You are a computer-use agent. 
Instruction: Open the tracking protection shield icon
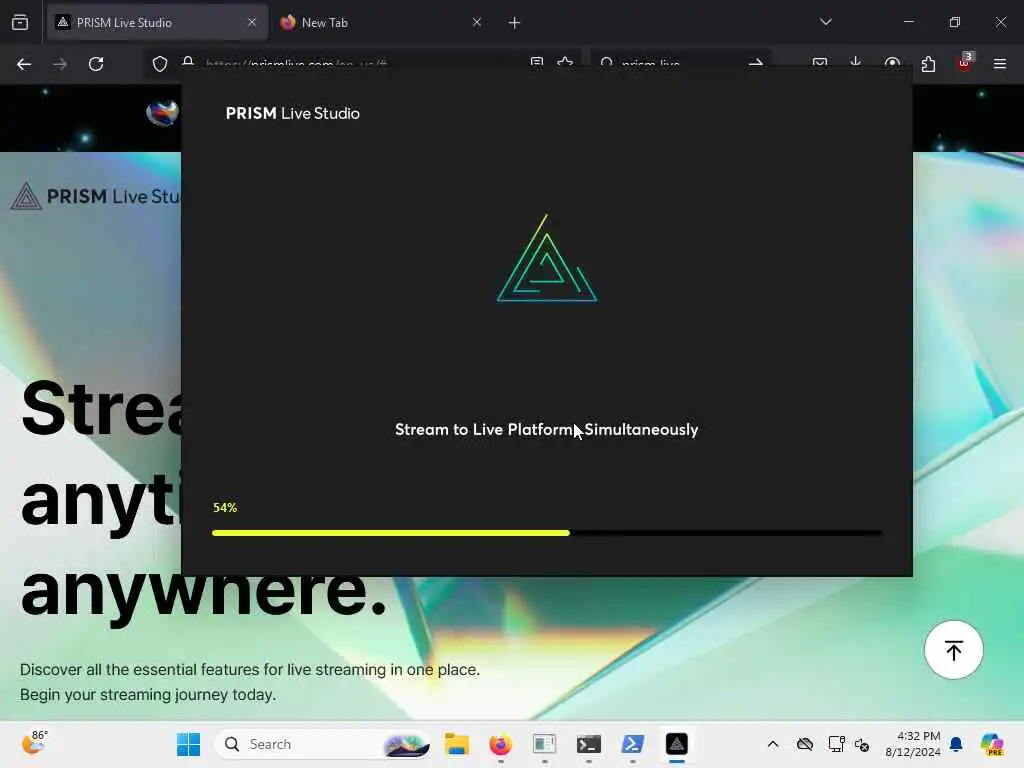[x=160, y=64]
